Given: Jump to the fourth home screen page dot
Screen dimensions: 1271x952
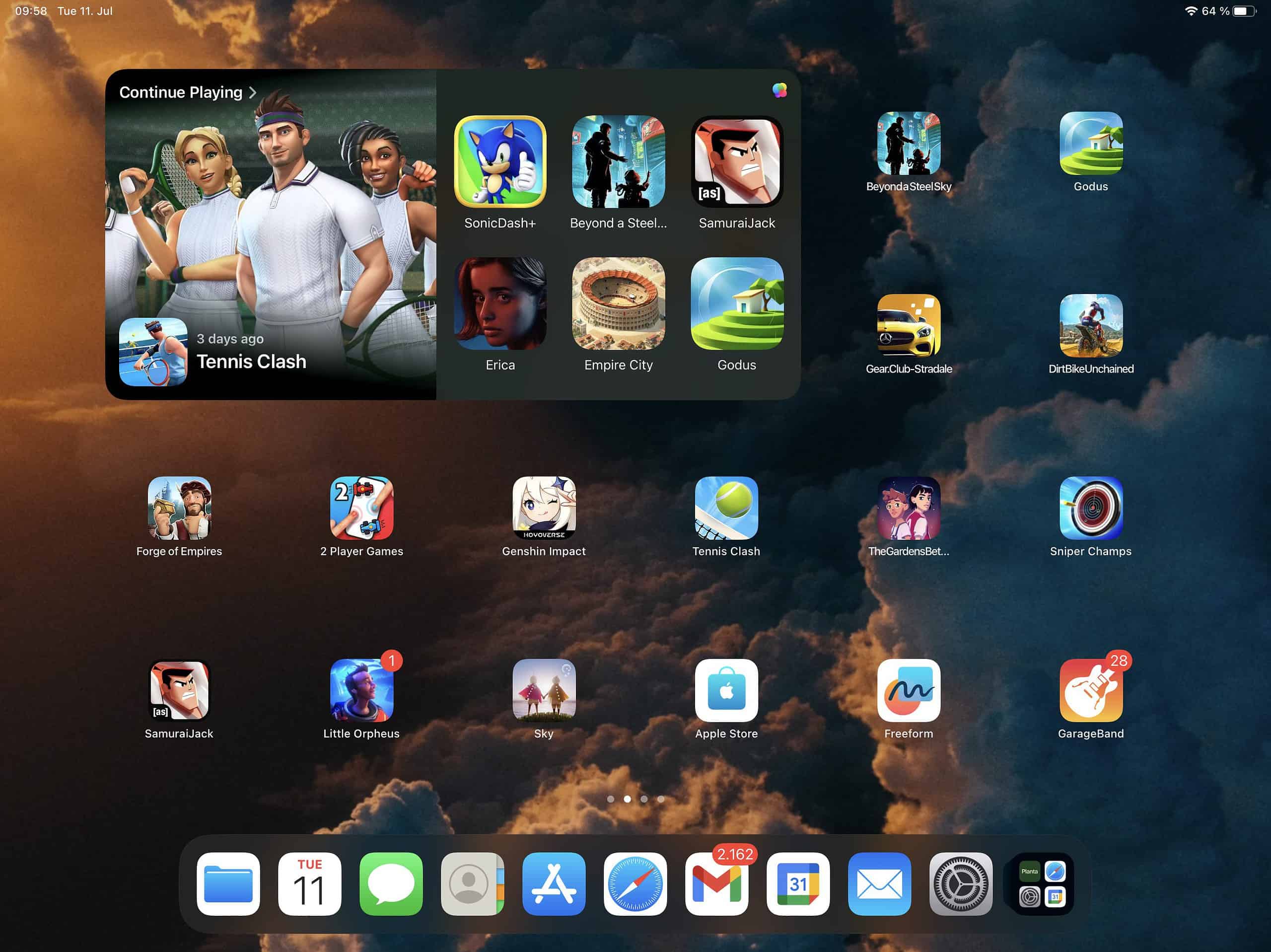Looking at the screenshot, I should [660, 799].
